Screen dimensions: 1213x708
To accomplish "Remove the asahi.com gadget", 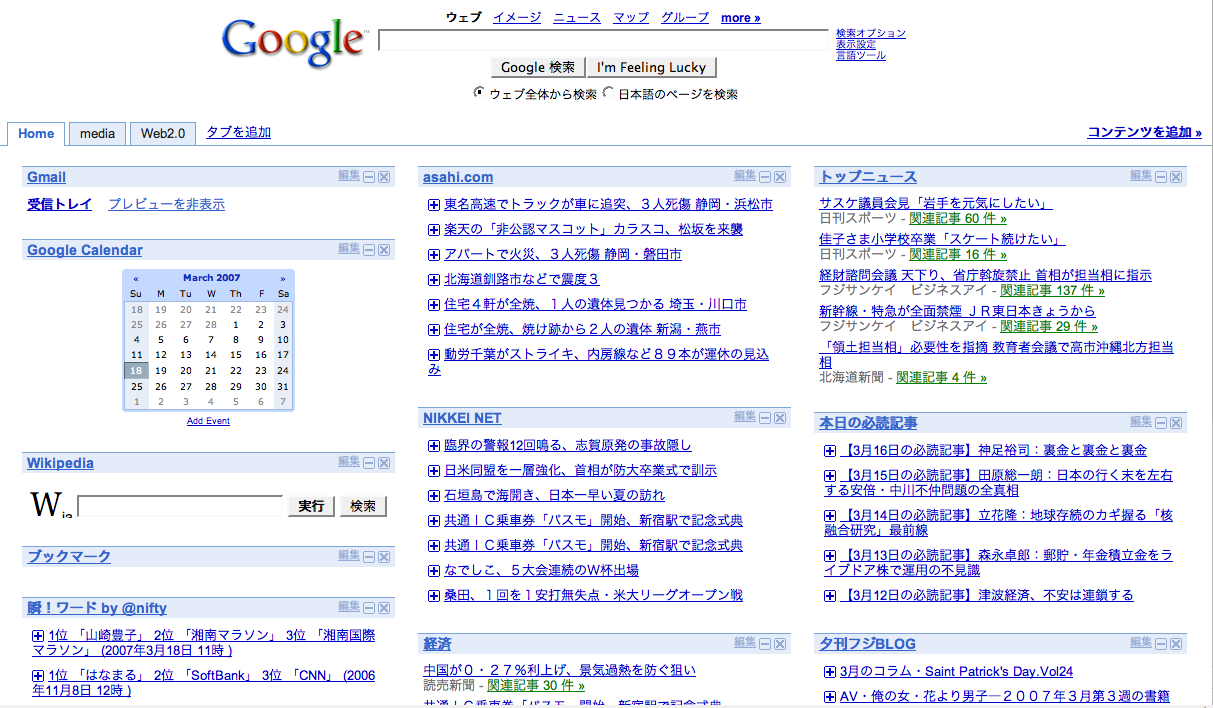I will click(x=780, y=177).
